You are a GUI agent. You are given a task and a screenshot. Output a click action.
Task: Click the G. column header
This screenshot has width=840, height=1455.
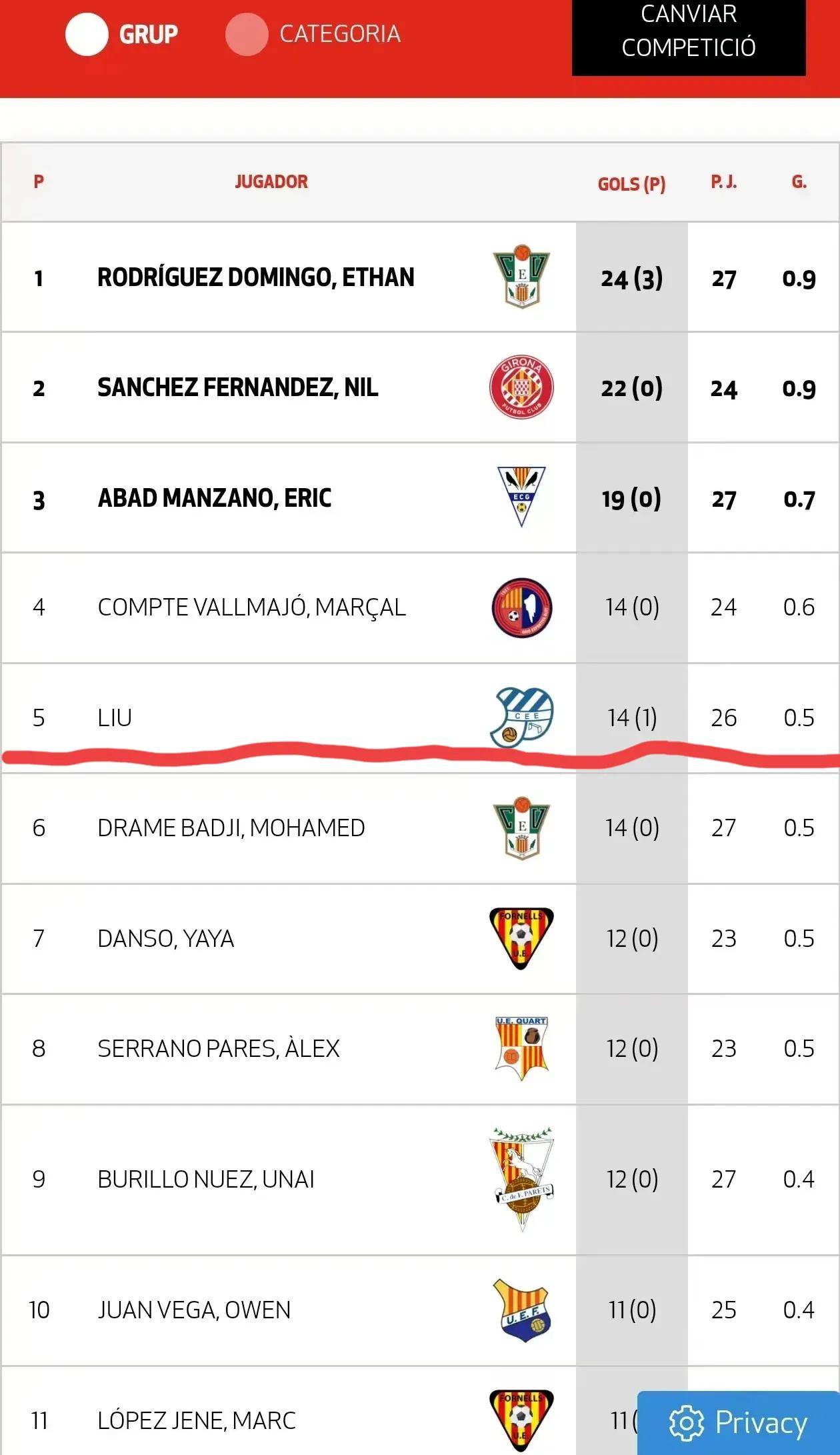coord(799,182)
